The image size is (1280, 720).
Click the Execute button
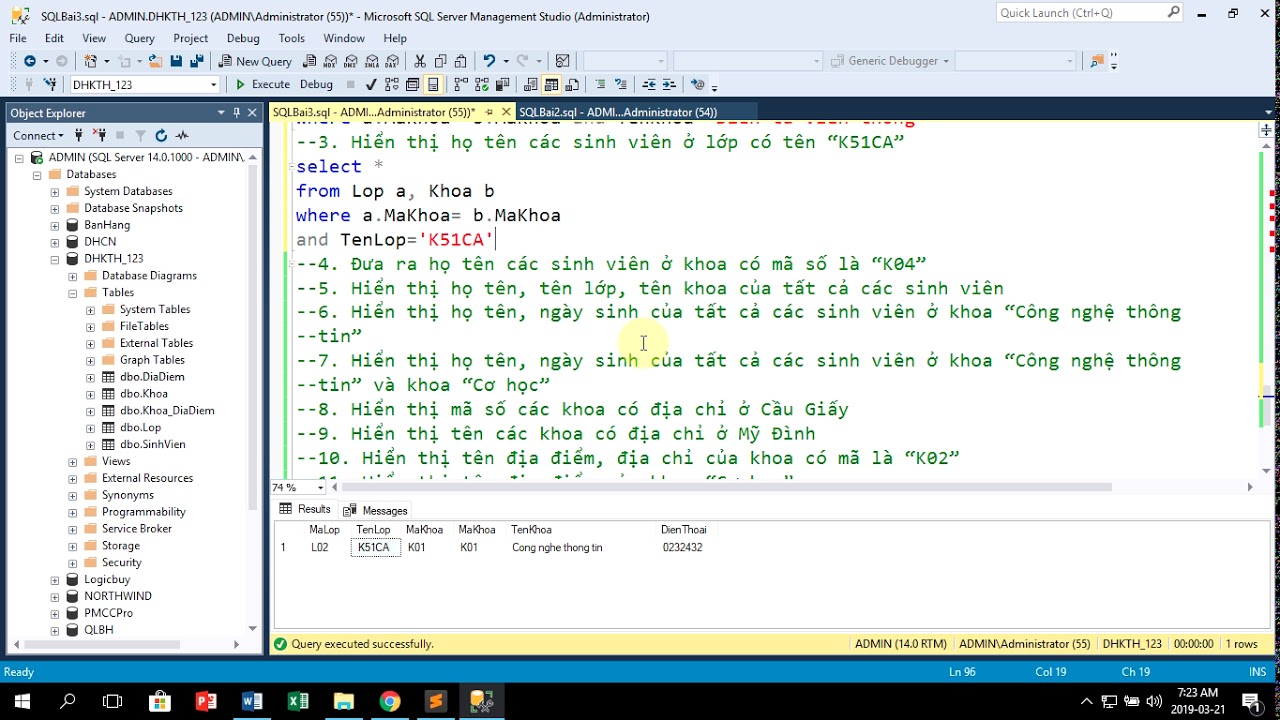(x=262, y=85)
